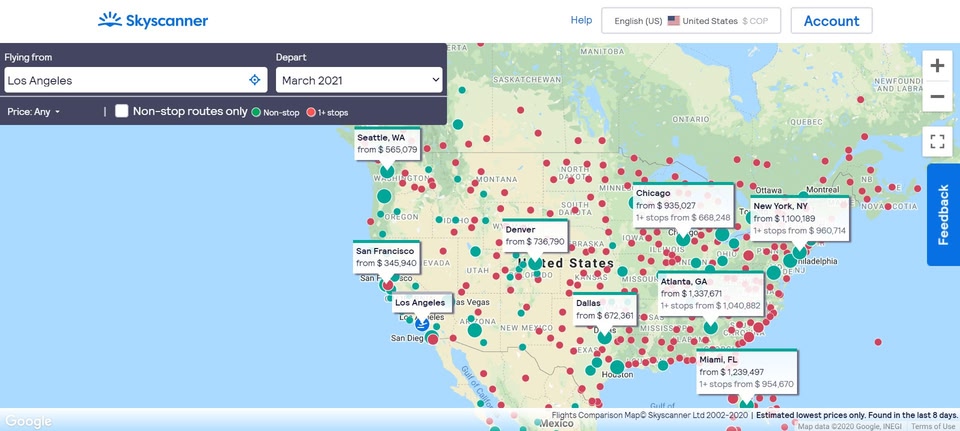Screen dimensions: 960x431
Task: Open the Feedback side tab
Action: [x=943, y=214]
